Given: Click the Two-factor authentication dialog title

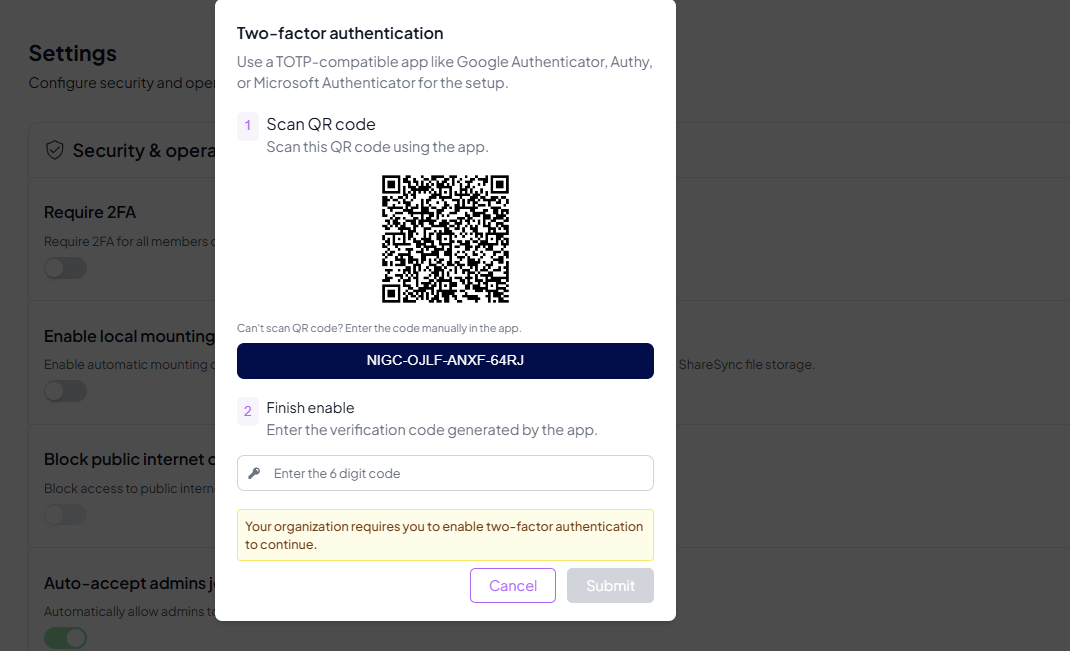Looking at the screenshot, I should click(340, 34).
